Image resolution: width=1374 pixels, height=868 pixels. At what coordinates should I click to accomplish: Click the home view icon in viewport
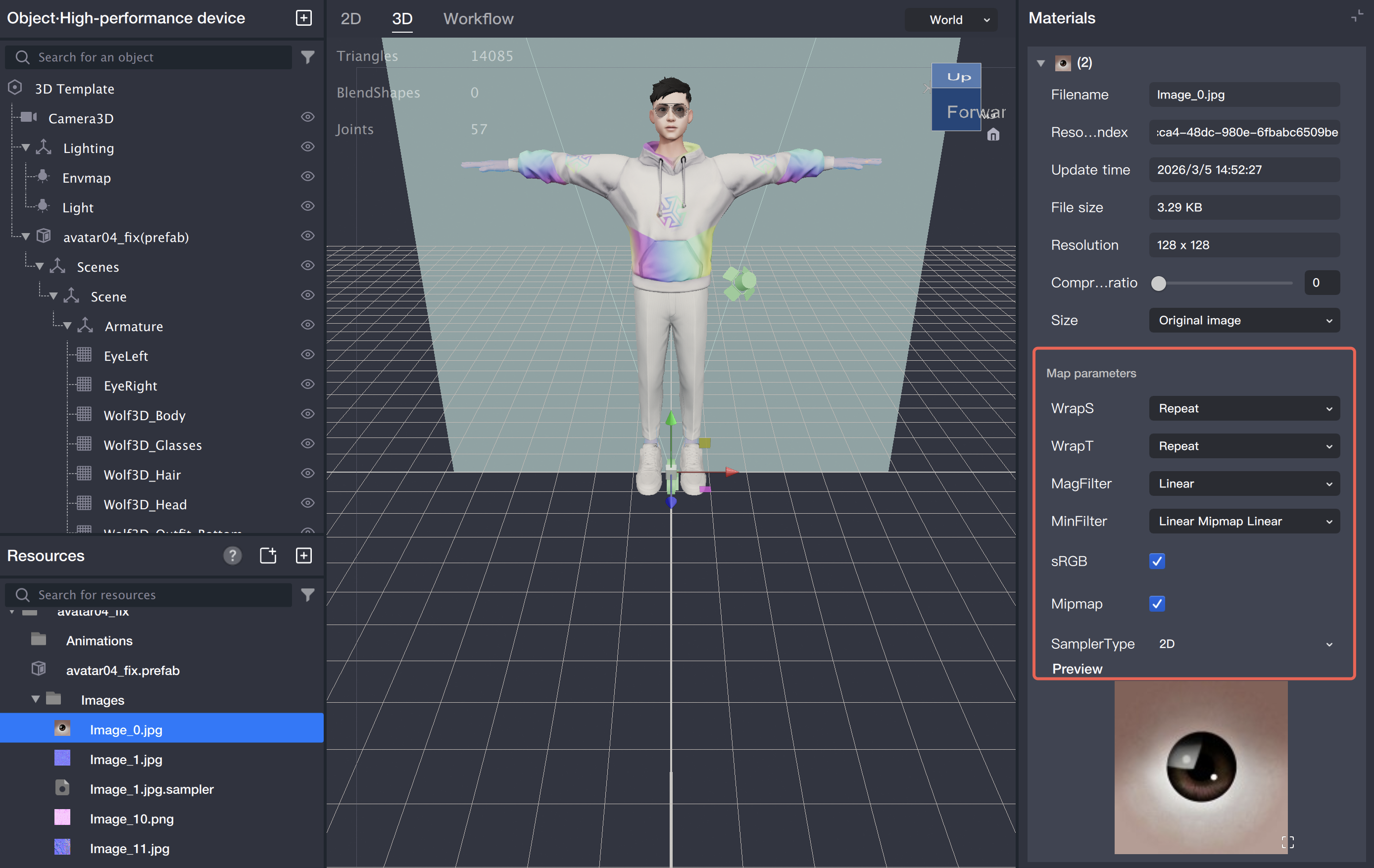click(993, 135)
